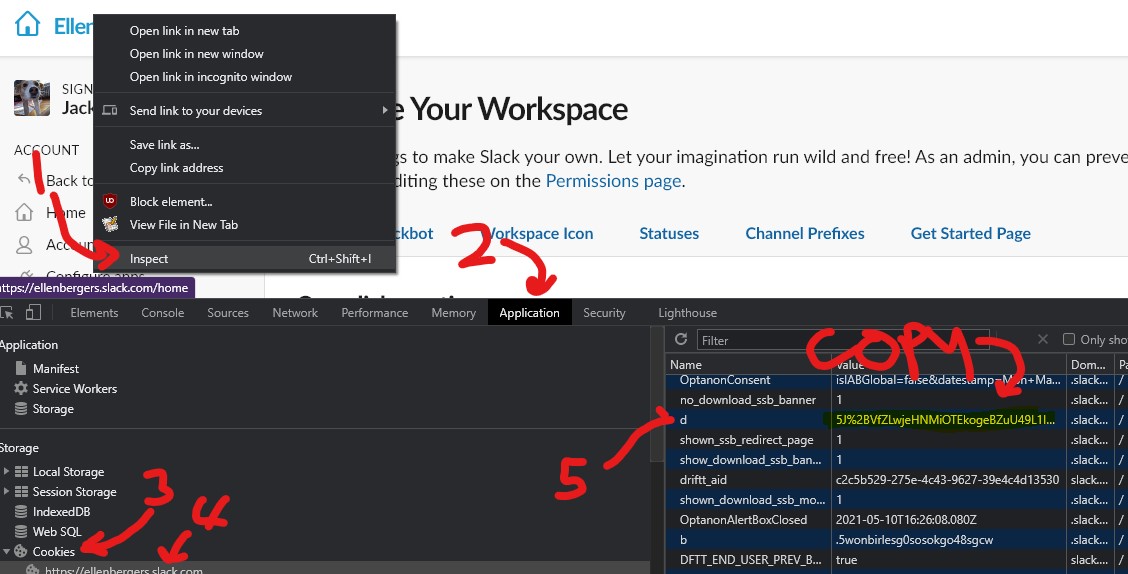
Task: Open the Send link to your devices submenu arrow
Action: (x=385, y=110)
